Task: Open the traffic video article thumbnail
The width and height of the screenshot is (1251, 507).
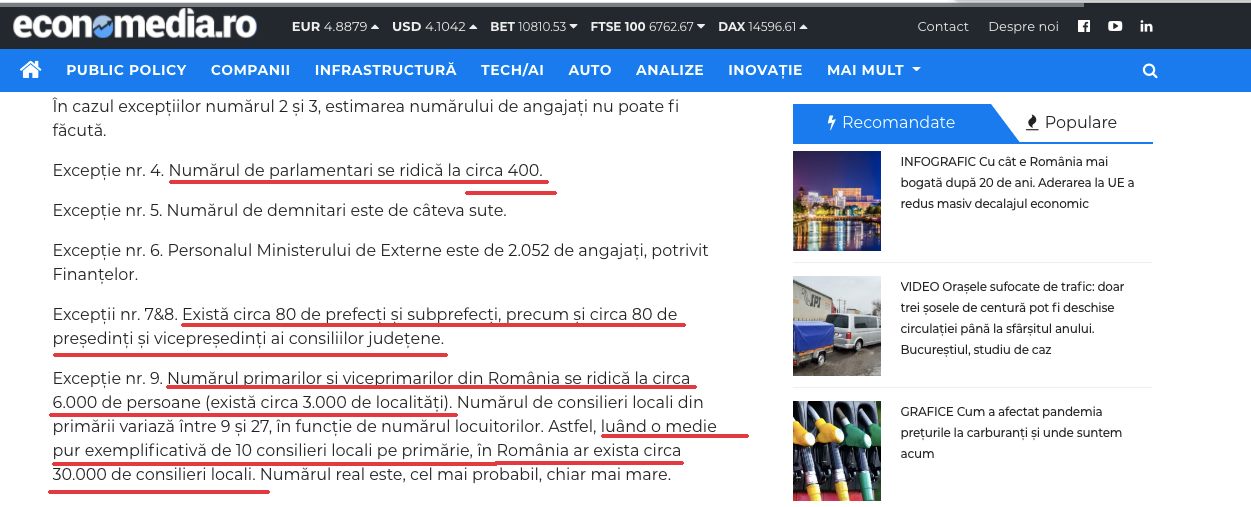Action: point(836,326)
